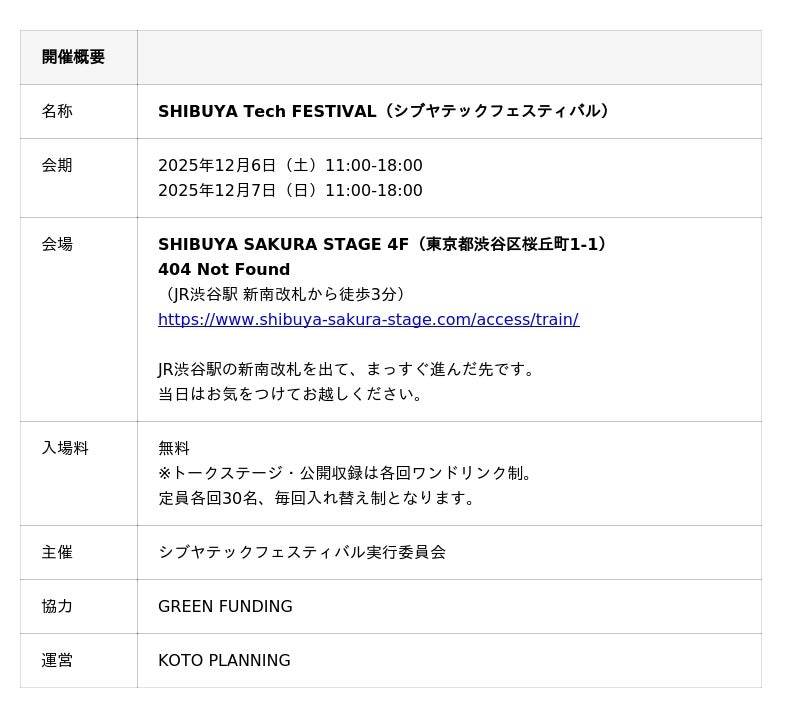Click the 2025年12月6日 date line
The height and width of the screenshot is (718, 800).
290,165
